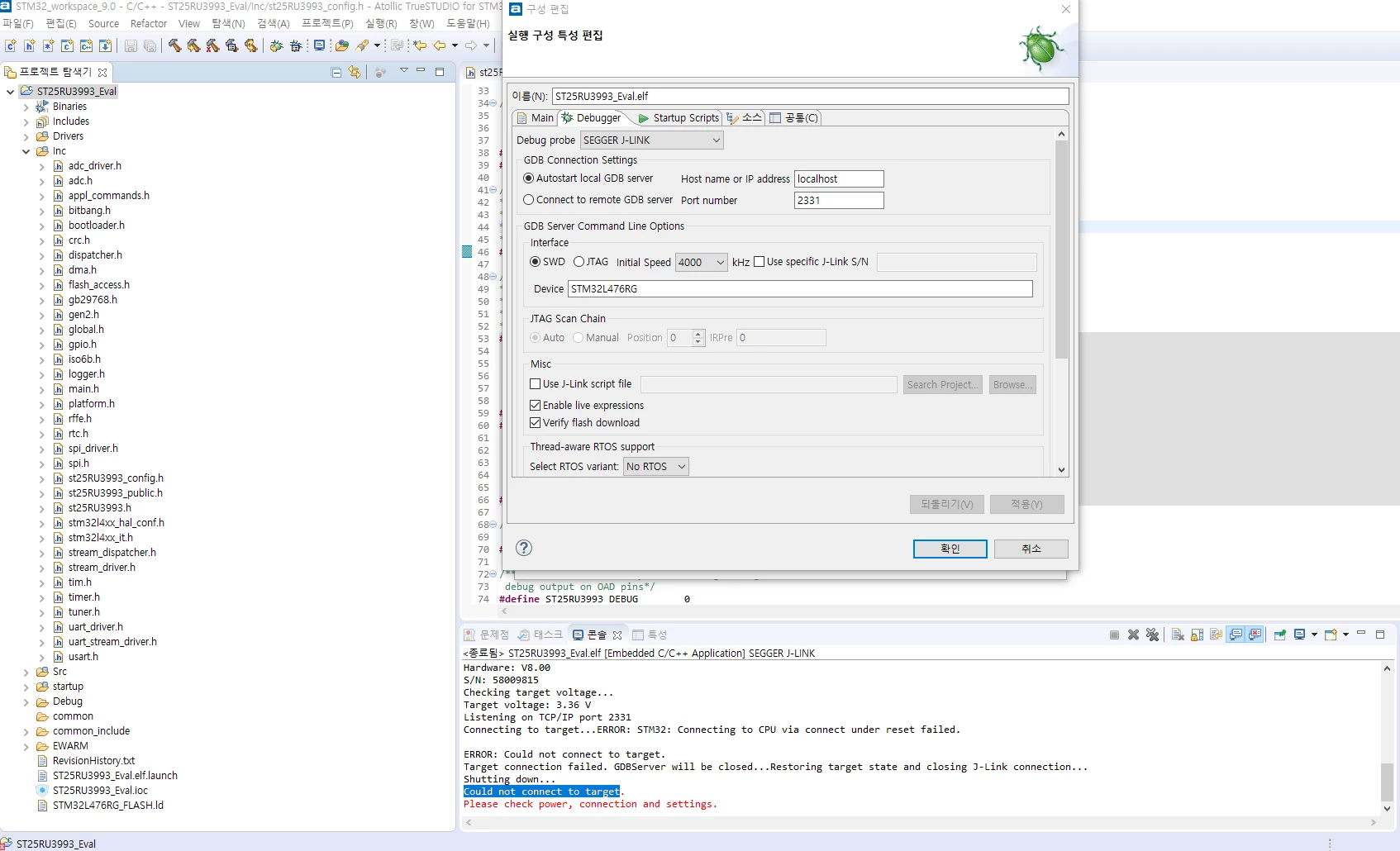The height and width of the screenshot is (851, 1400).
Task: Open Debug probe SEGGER J-LINK dropdown
Action: (652, 140)
